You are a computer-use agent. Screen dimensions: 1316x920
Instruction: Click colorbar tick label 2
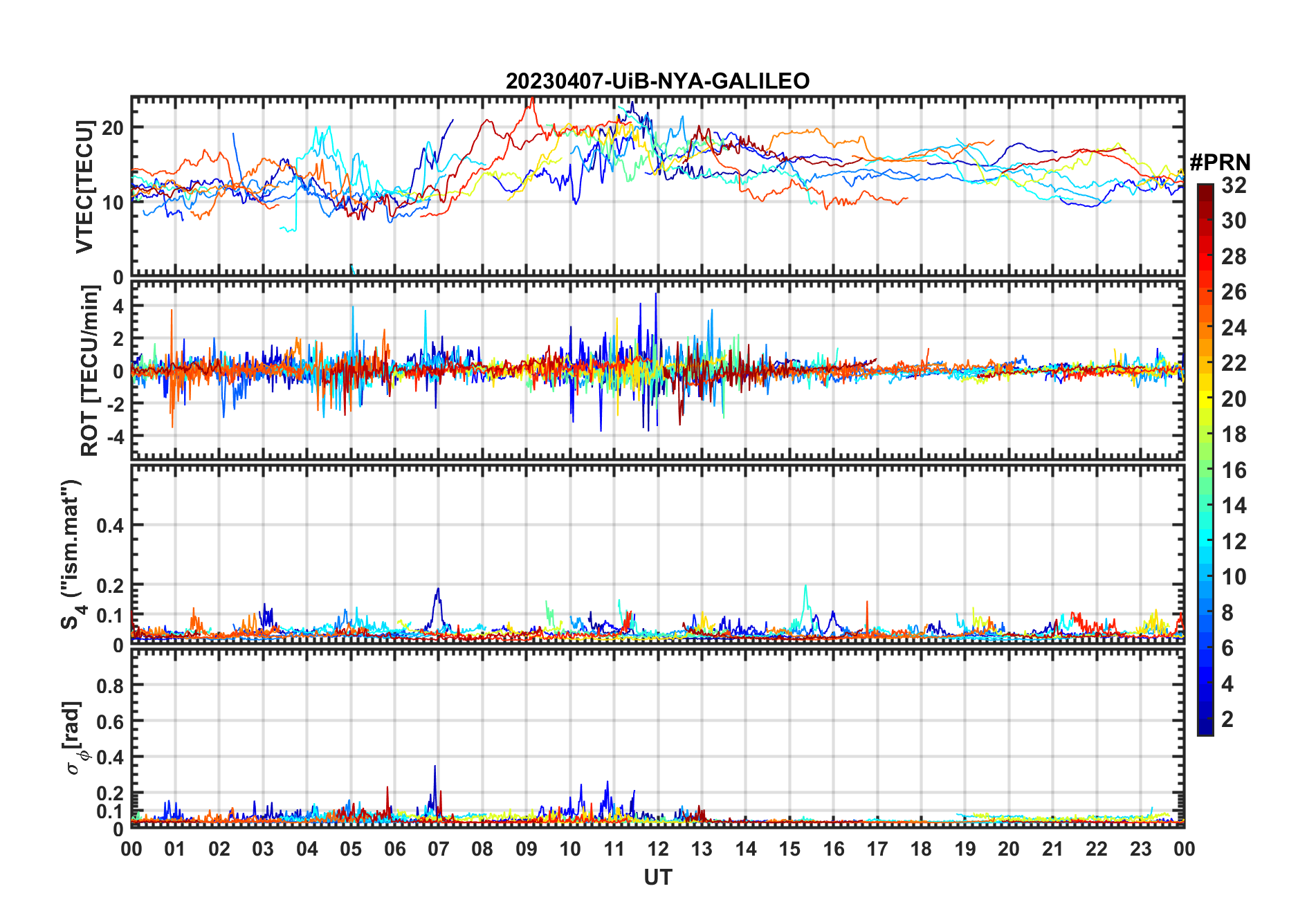pyautogui.click(x=1227, y=719)
